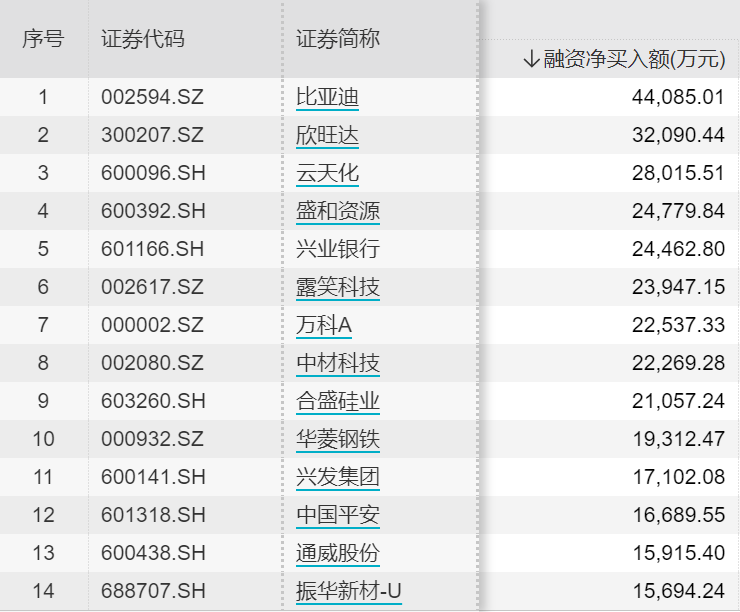Select the 兴业银行 row name cell
The image size is (740, 612).
tap(338, 249)
